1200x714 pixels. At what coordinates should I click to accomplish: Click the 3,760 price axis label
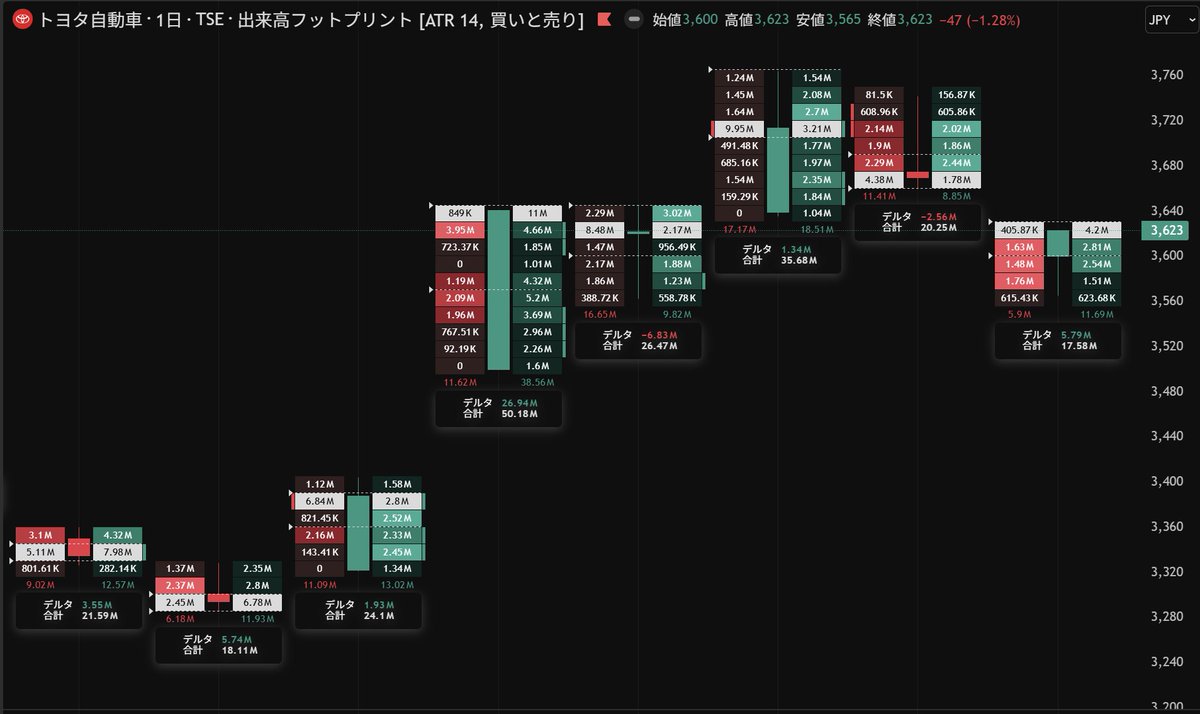tap(1169, 74)
